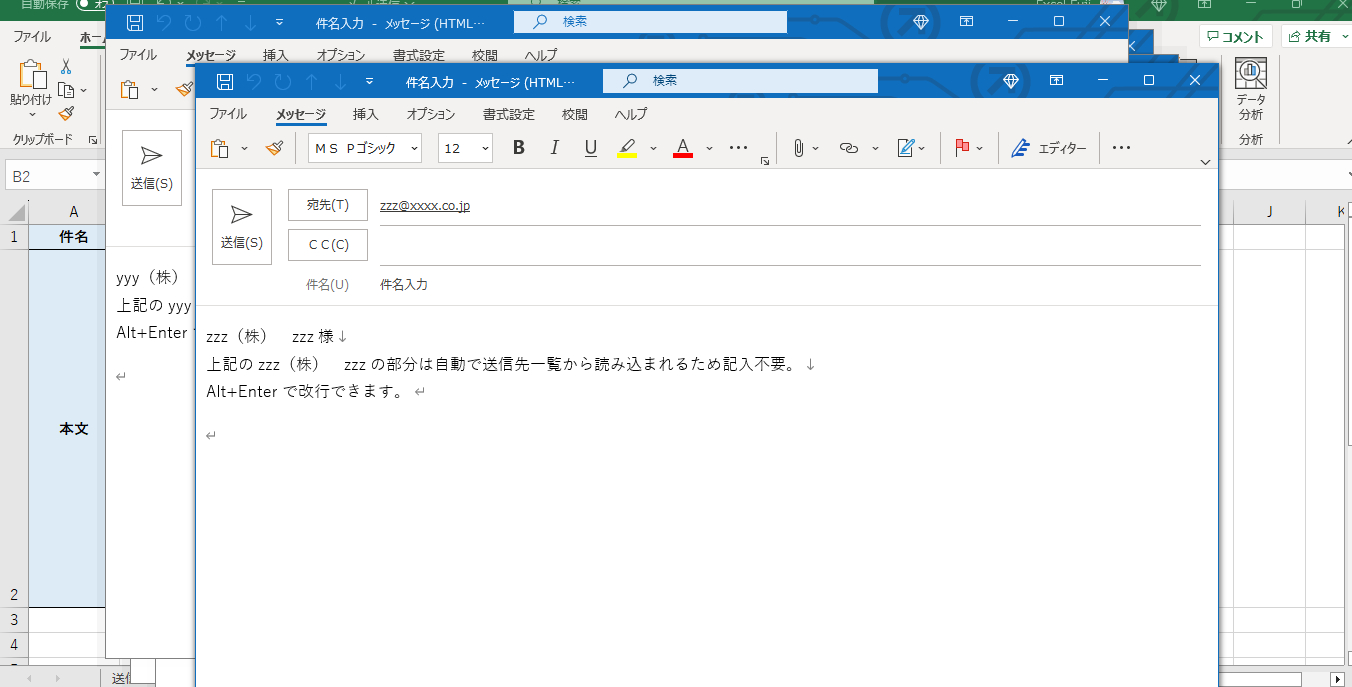Apply yellow text highlight color
Image resolution: width=1352 pixels, height=687 pixels.
point(627,148)
